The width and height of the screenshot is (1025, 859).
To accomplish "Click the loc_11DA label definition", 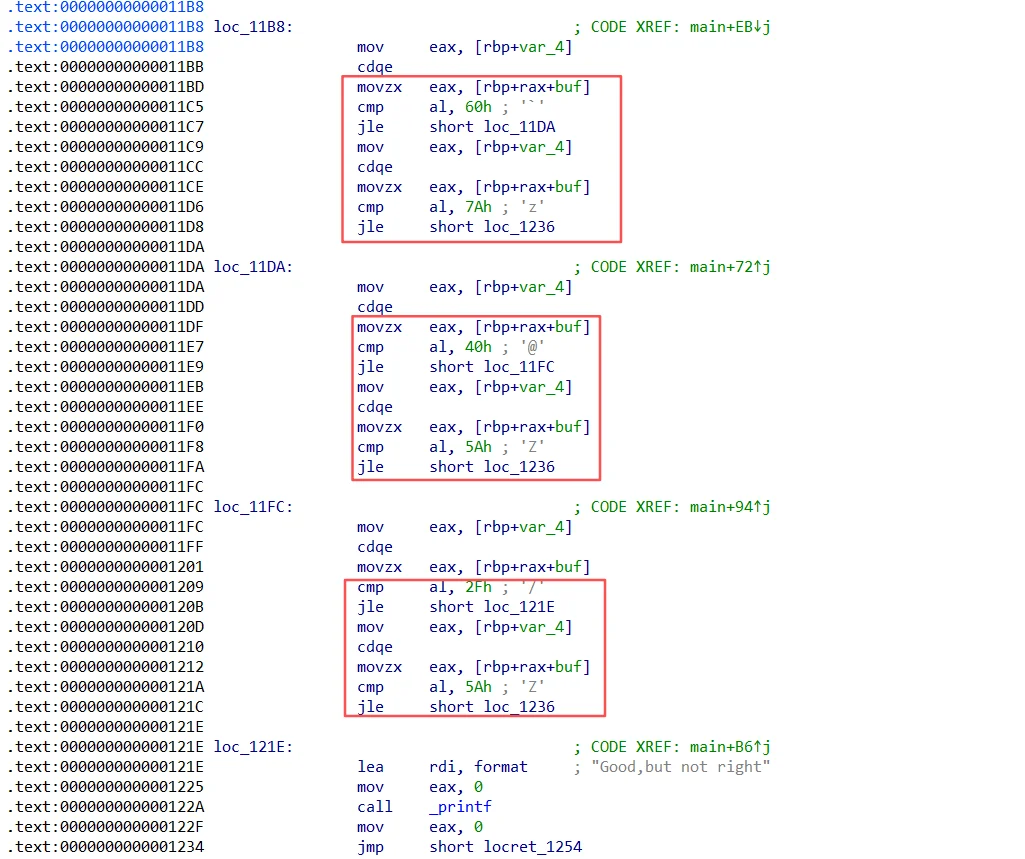I will point(253,267).
